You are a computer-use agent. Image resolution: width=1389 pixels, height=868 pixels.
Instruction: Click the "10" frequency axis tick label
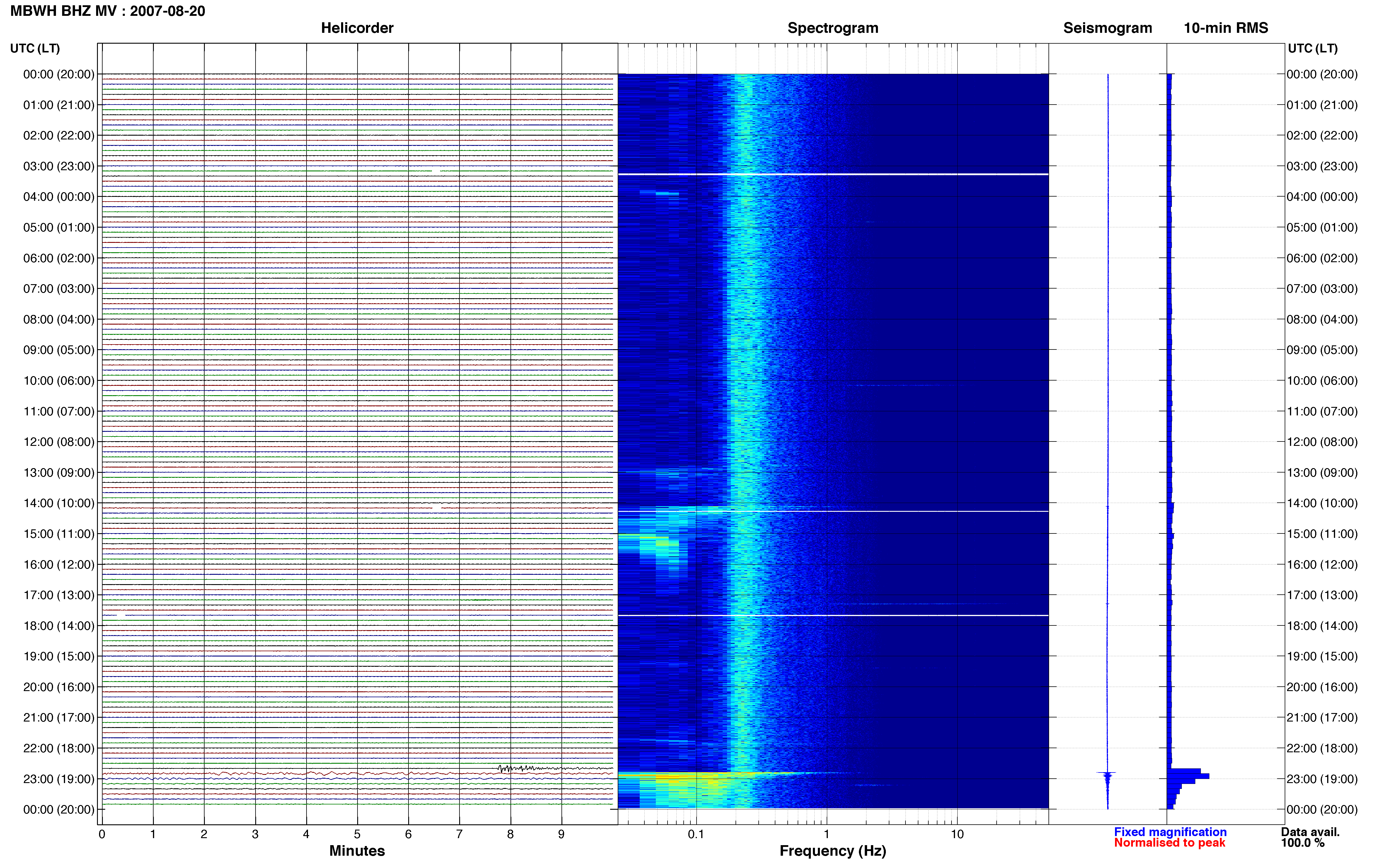[957, 834]
